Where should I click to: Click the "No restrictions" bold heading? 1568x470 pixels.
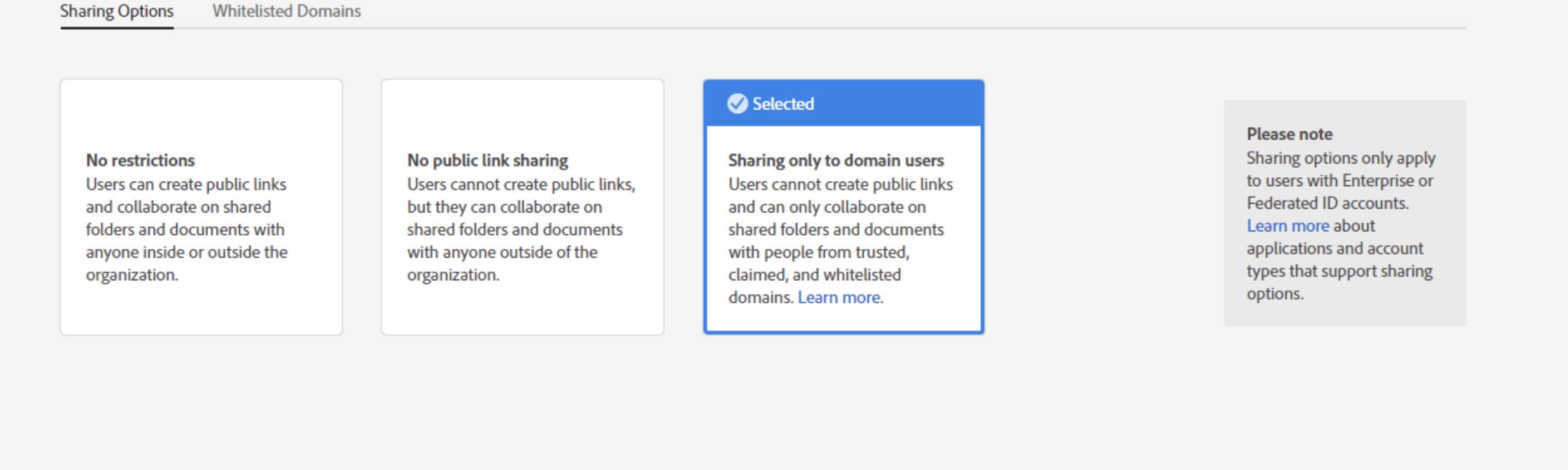point(140,161)
